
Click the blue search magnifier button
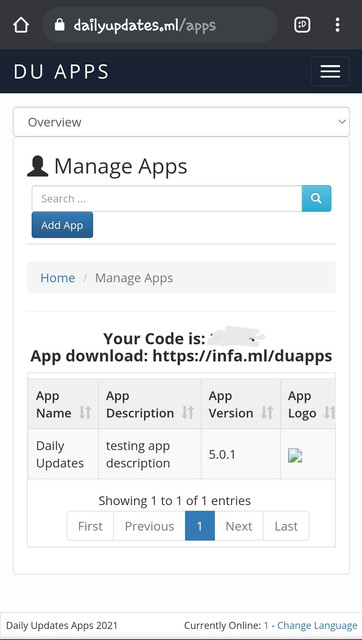click(316, 198)
